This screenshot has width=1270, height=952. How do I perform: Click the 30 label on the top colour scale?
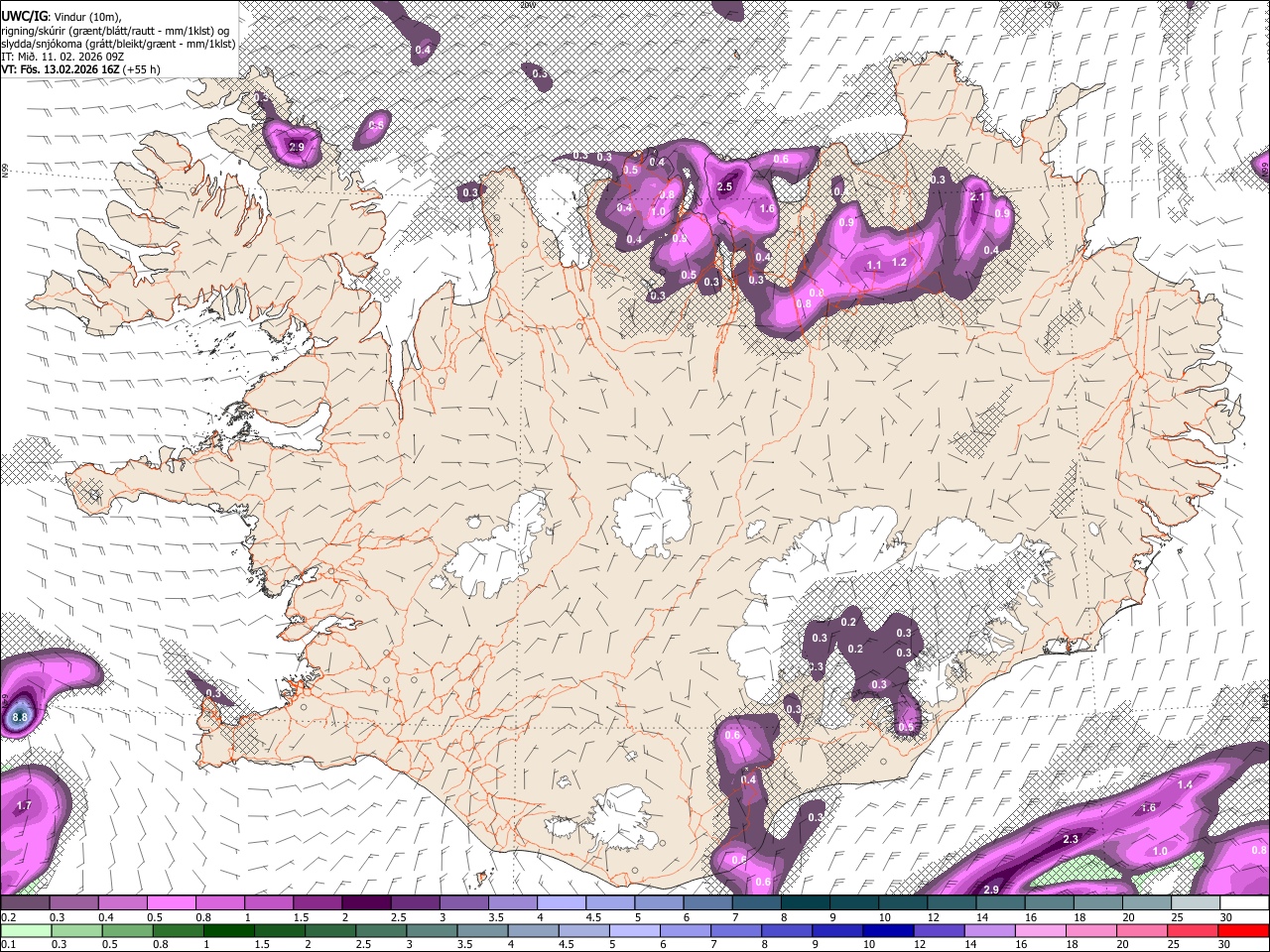(1227, 917)
